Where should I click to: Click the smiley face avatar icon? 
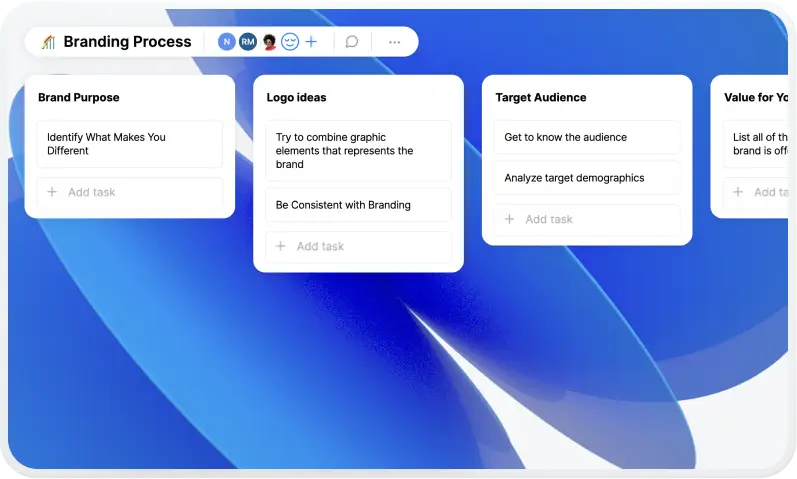click(290, 42)
